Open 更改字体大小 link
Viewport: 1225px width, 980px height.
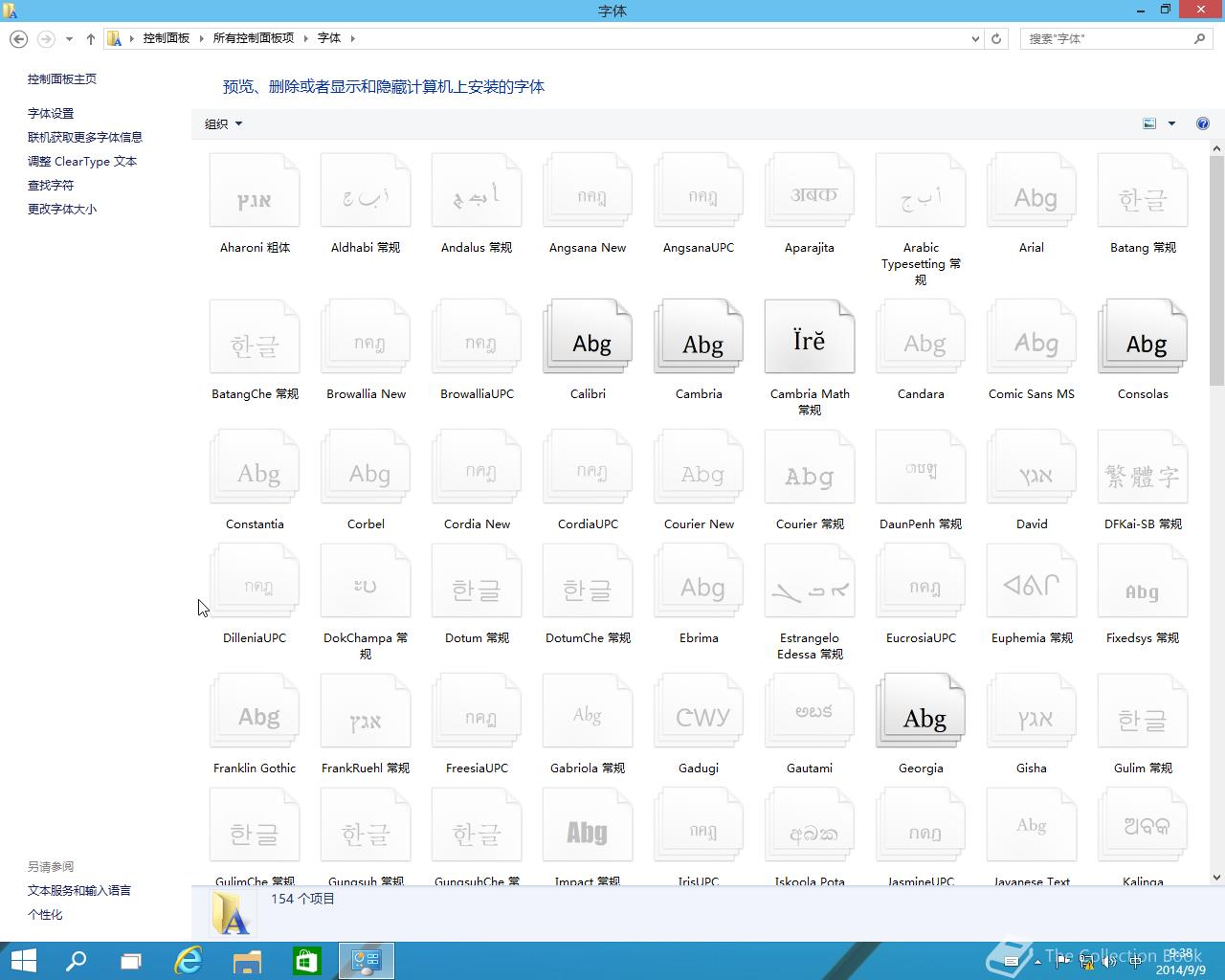[x=62, y=210]
